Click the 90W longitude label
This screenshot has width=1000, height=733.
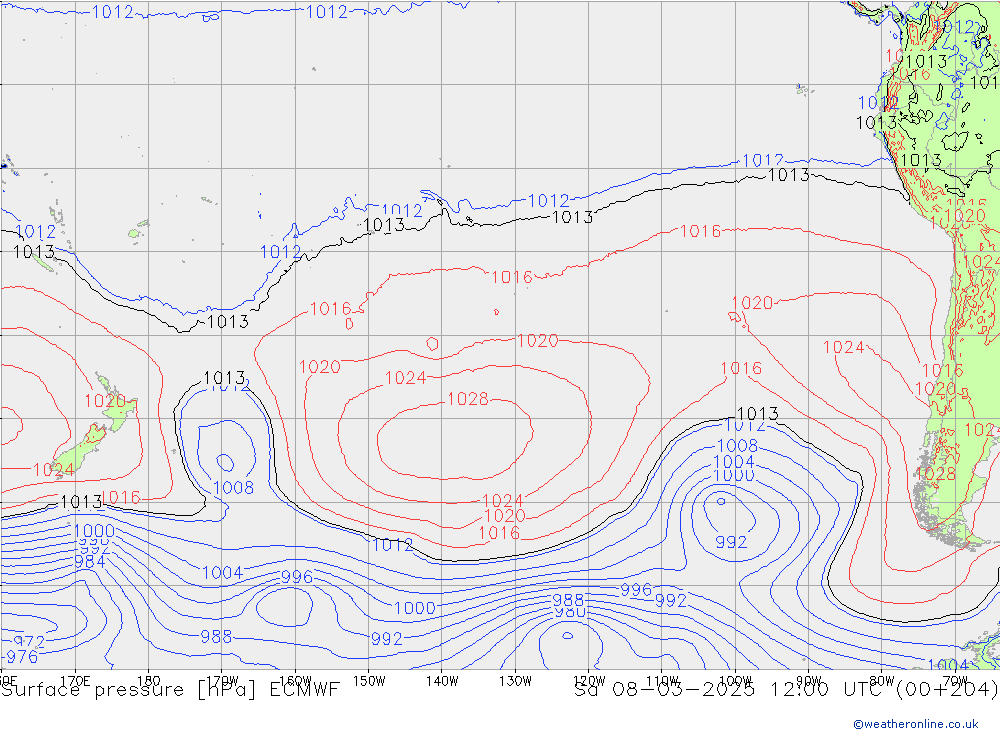pos(809,681)
